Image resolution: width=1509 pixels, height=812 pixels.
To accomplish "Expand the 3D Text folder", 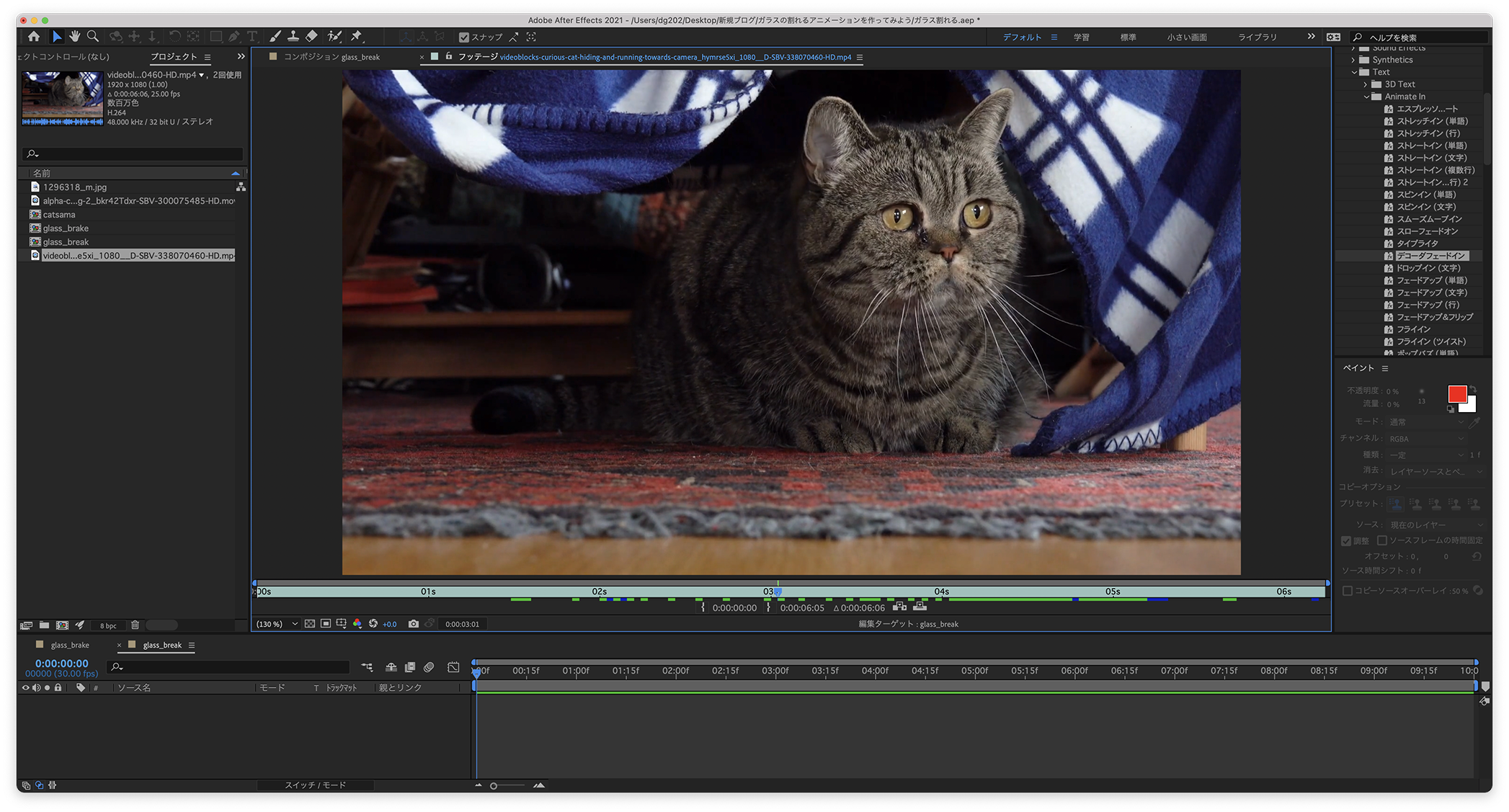I will pyautogui.click(x=1366, y=84).
